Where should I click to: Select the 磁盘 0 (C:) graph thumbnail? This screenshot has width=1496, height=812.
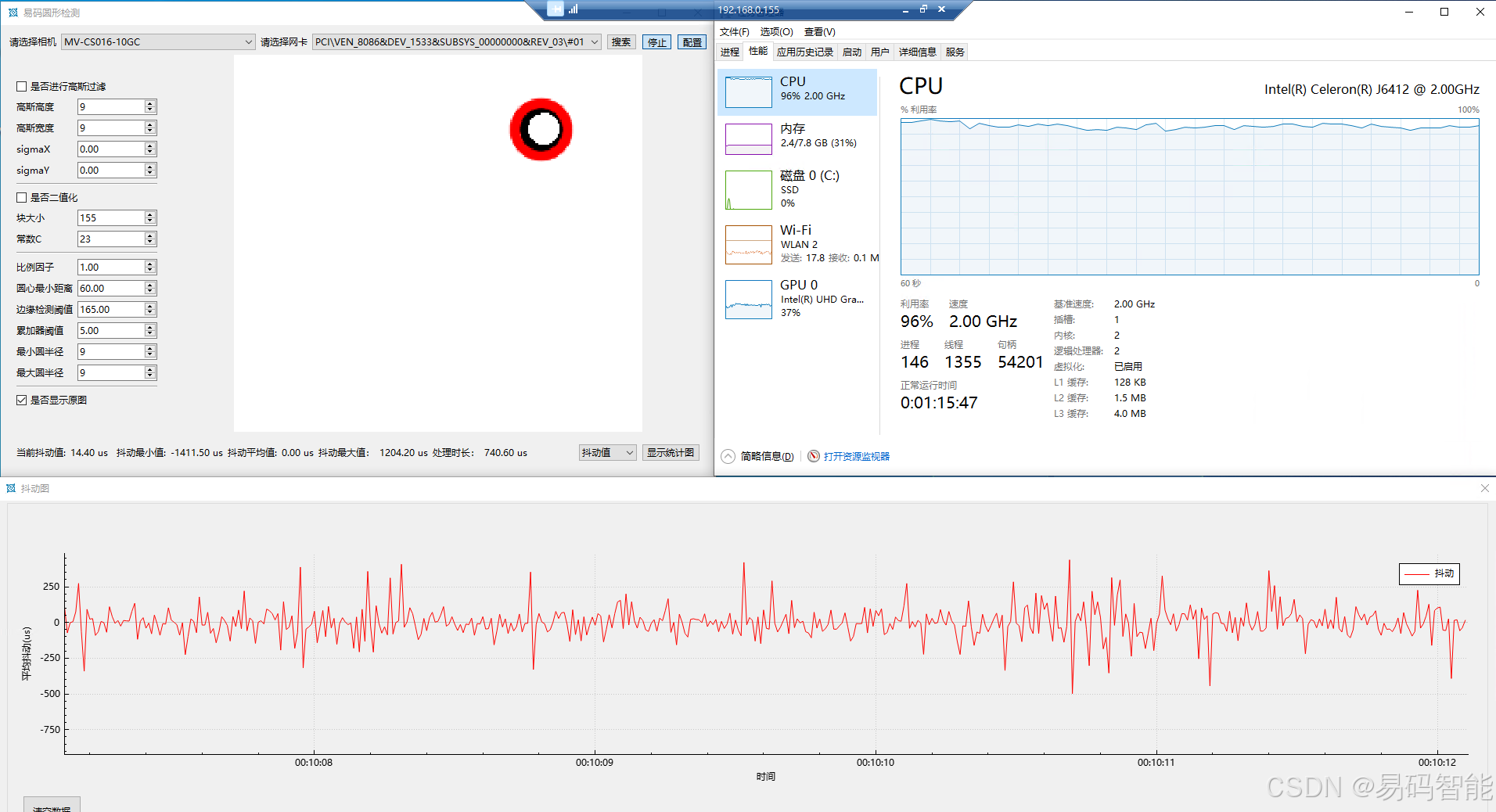(x=749, y=190)
